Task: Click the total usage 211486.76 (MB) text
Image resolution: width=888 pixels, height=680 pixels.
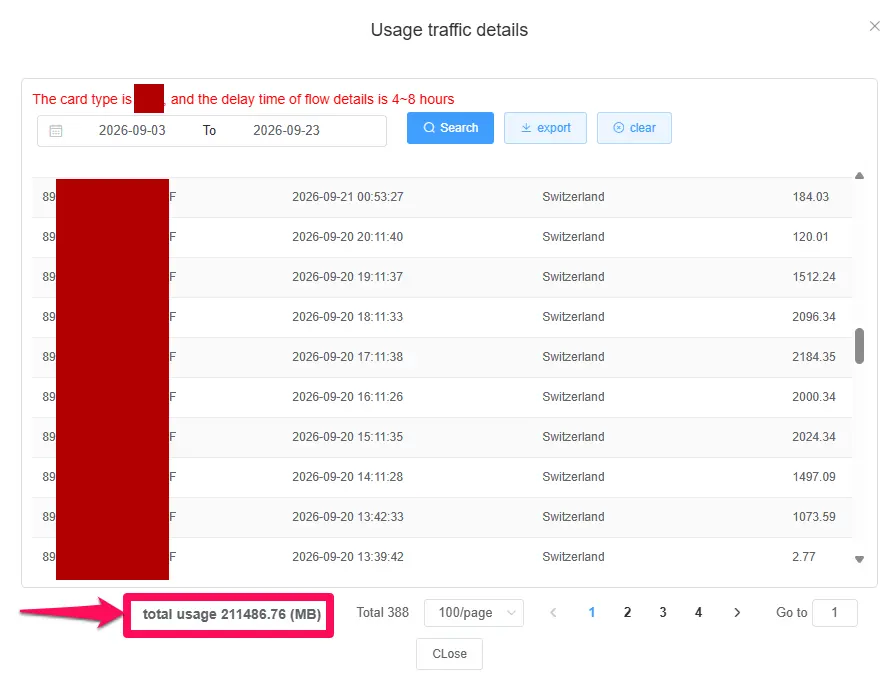Action: click(x=232, y=614)
